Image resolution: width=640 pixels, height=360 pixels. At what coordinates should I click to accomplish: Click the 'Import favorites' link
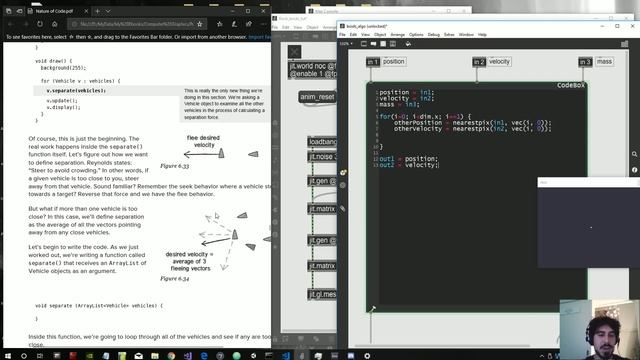tap(260, 37)
